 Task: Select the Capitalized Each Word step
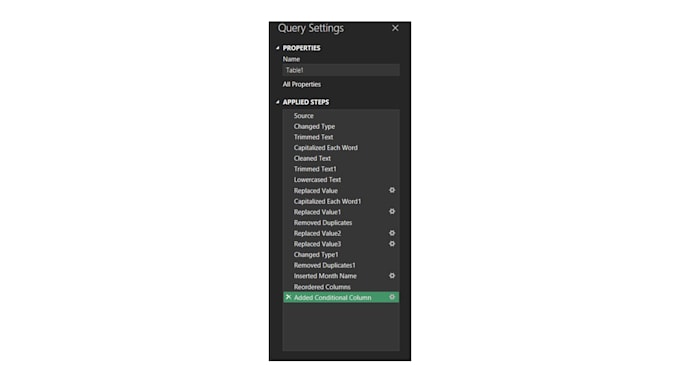[x=341, y=147]
